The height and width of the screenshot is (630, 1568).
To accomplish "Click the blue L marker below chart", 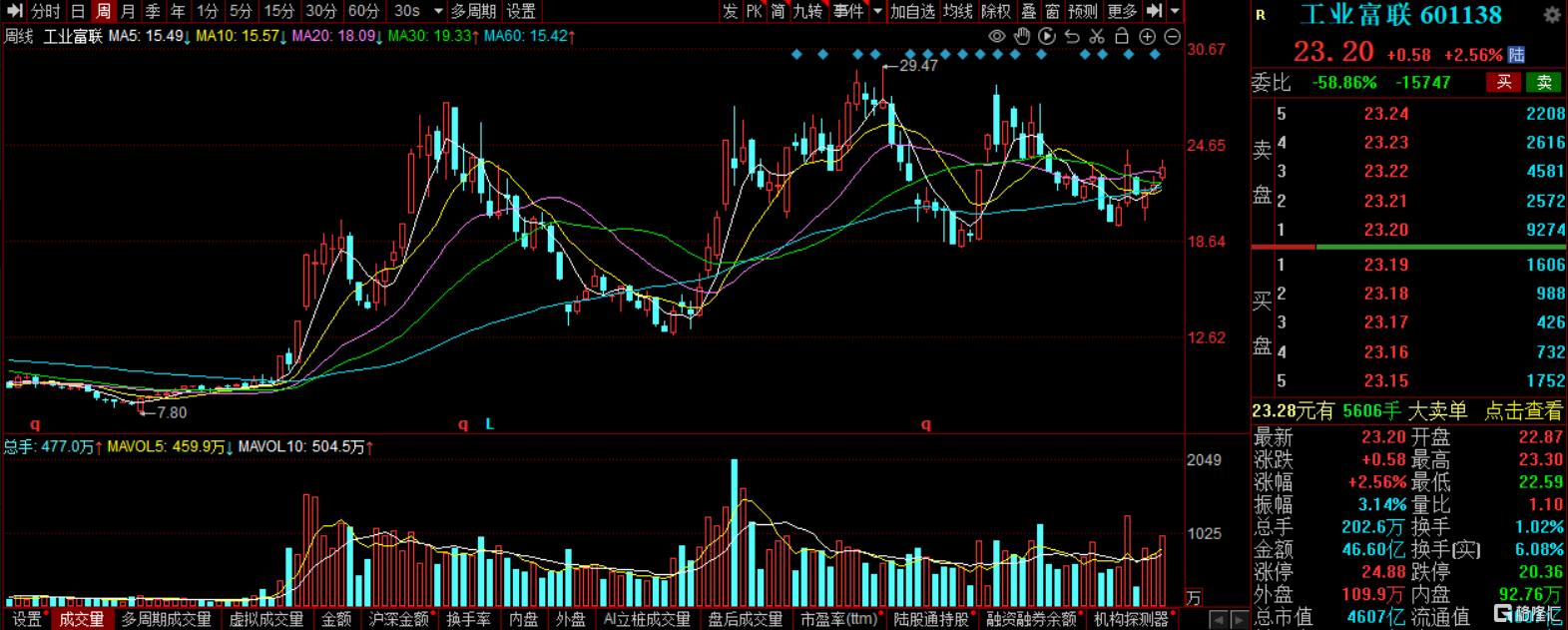I will pos(490,424).
